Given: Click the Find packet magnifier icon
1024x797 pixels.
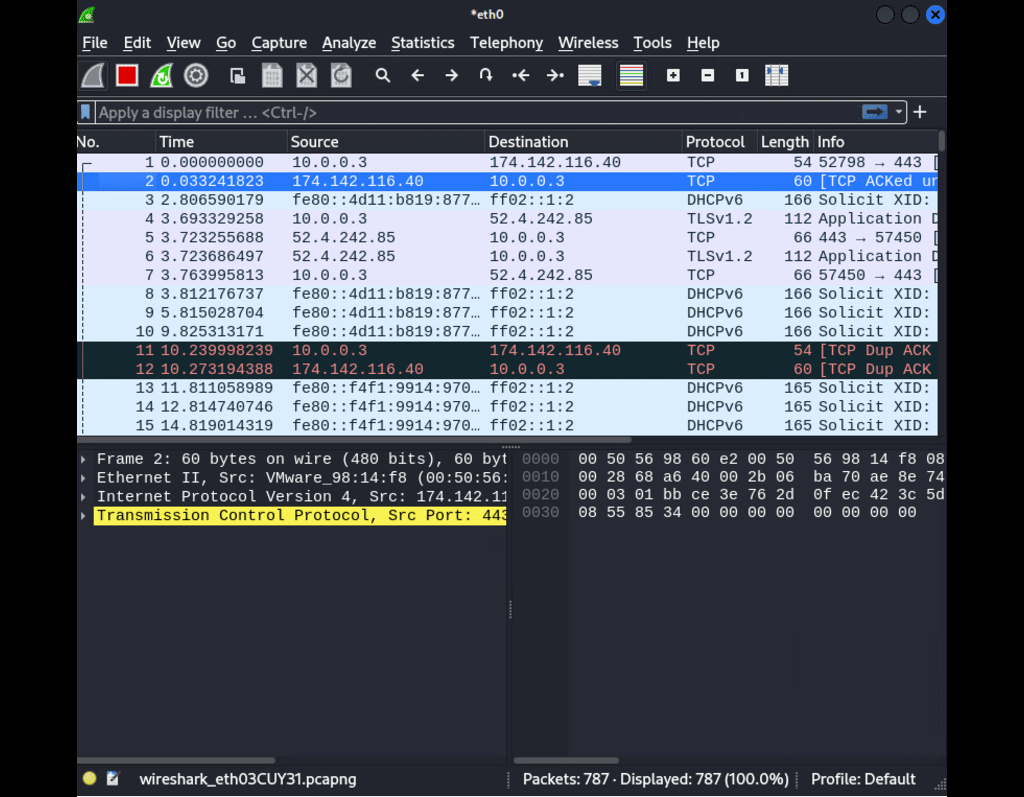Looking at the screenshot, I should tap(383, 75).
